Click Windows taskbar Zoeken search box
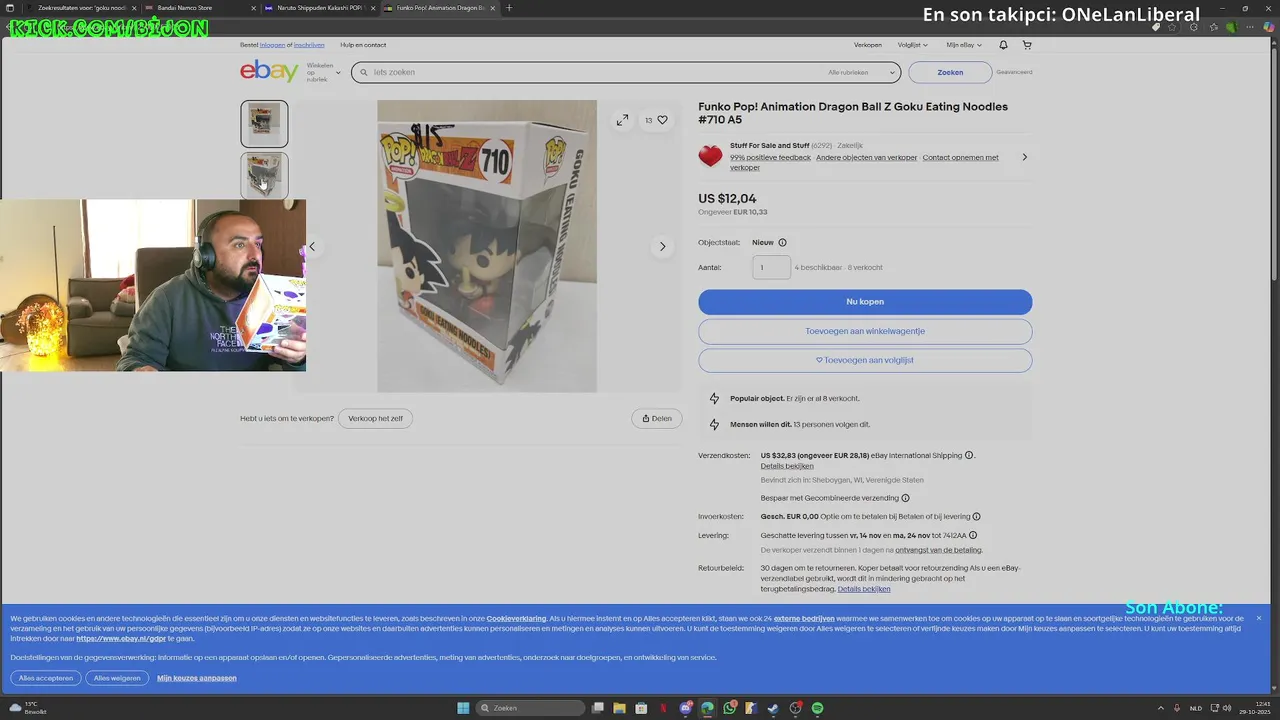This screenshot has height=720, width=1280. pyautogui.click(x=528, y=708)
